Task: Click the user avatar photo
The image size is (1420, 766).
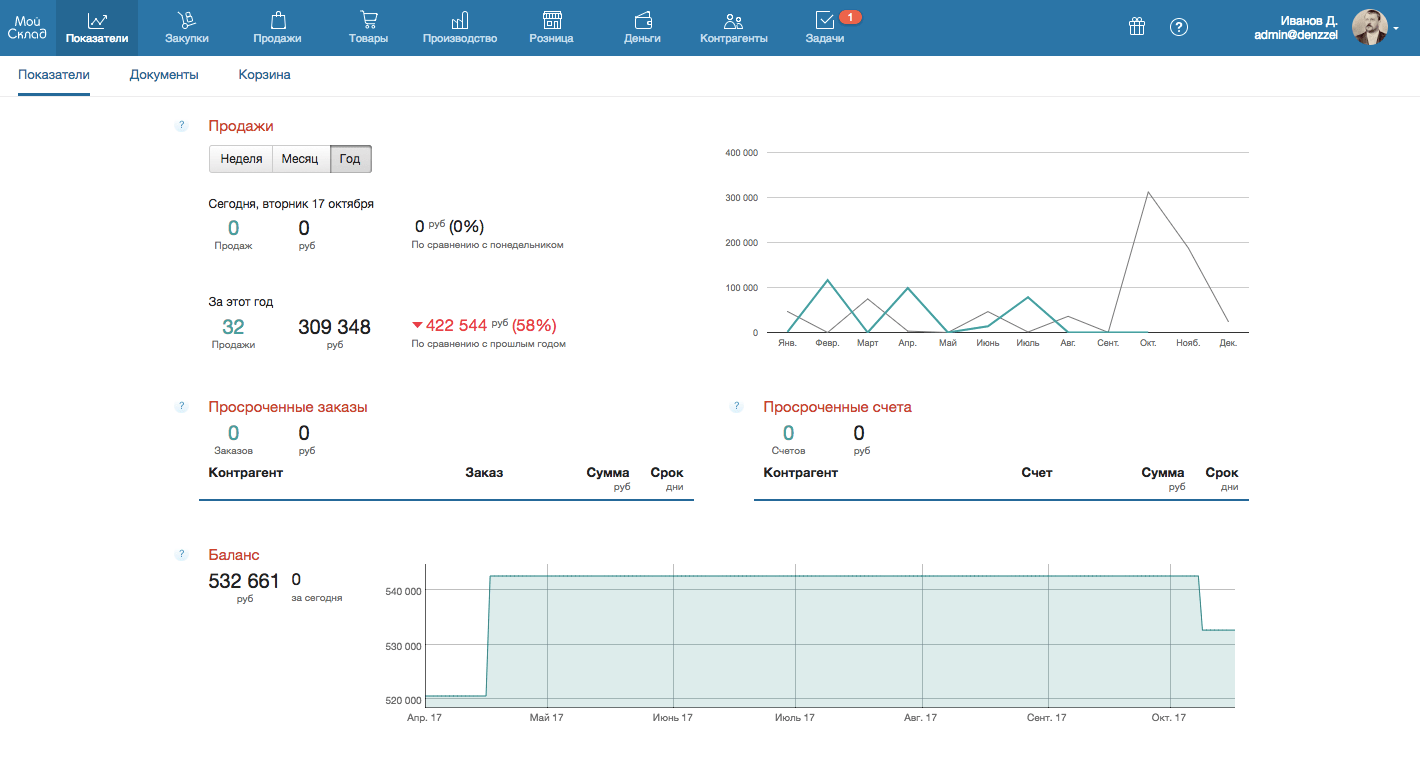Action: click(1369, 27)
